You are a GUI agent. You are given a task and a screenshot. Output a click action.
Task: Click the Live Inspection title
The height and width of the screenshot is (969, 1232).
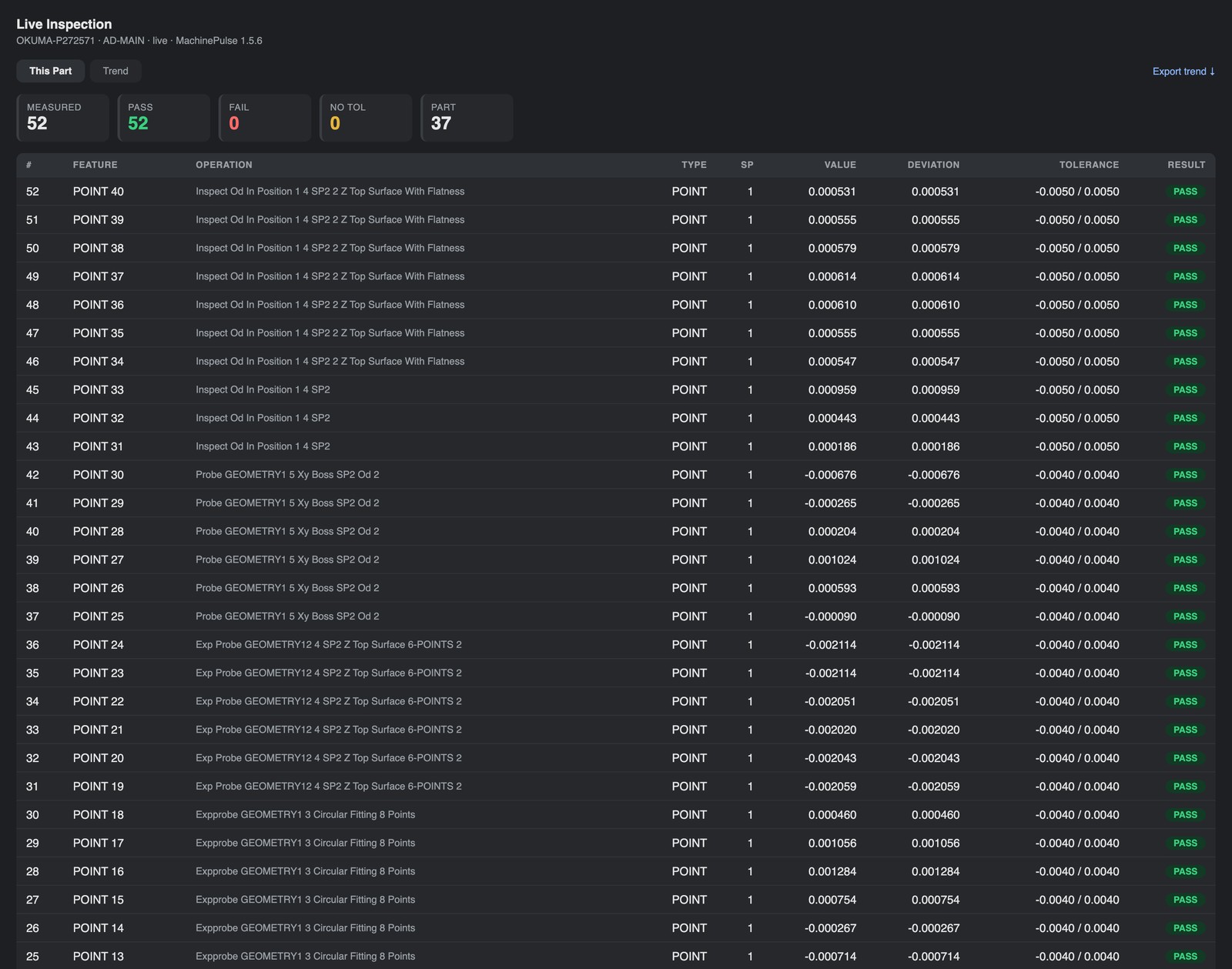tap(64, 24)
